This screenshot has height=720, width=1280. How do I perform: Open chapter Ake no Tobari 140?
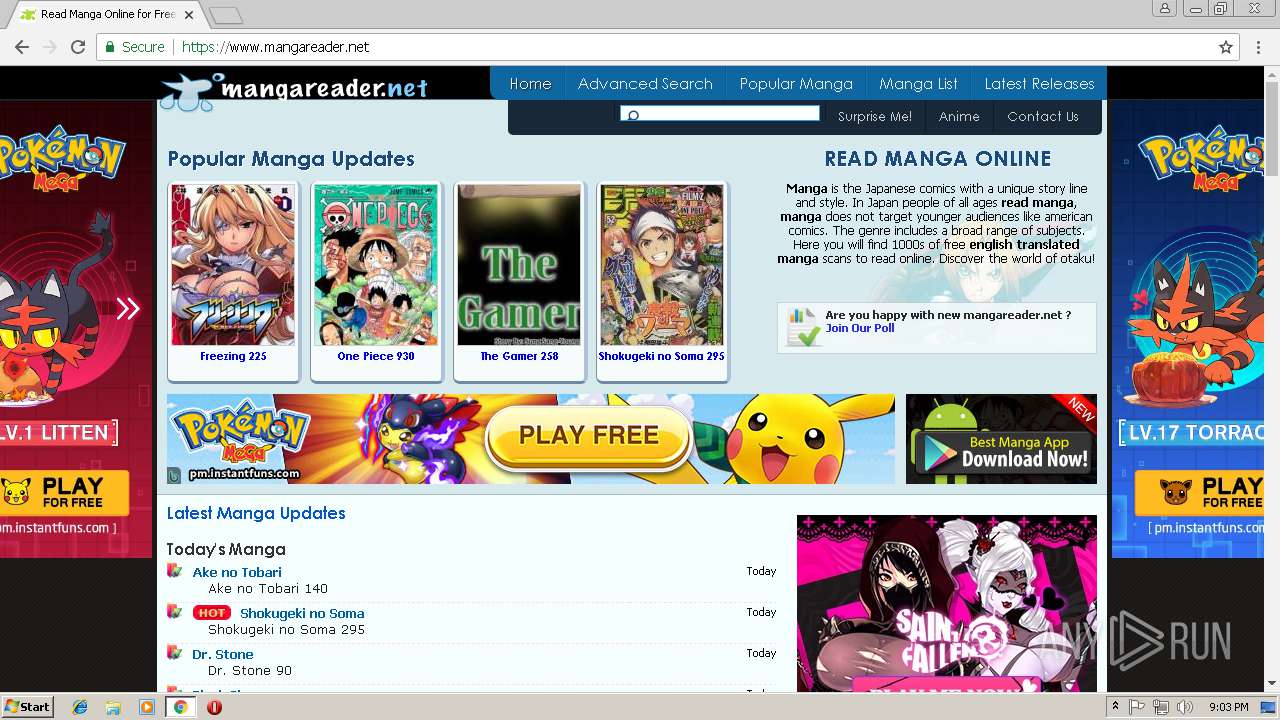pyautogui.click(x=268, y=588)
